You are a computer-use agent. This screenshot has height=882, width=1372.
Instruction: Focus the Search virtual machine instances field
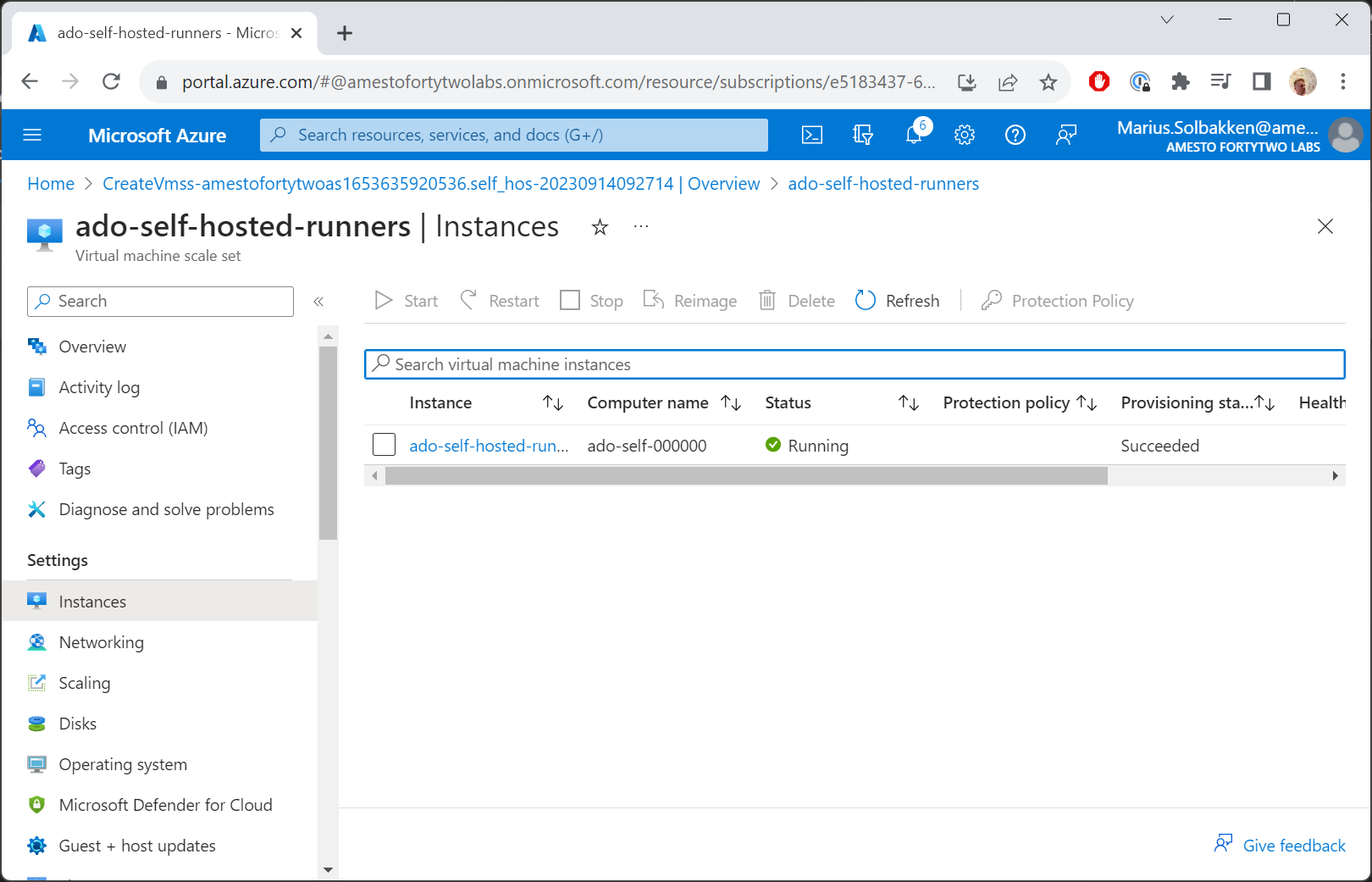854,364
